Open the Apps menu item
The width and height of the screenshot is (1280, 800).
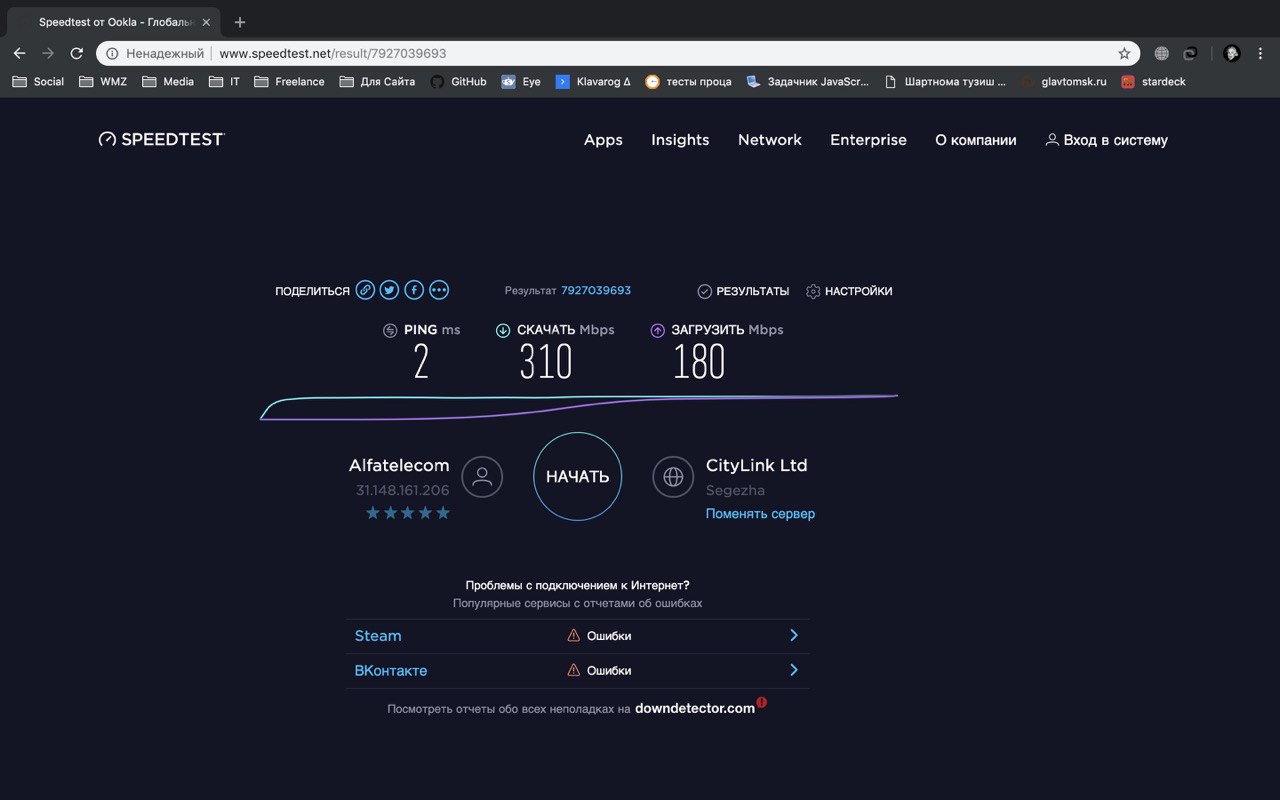(603, 140)
